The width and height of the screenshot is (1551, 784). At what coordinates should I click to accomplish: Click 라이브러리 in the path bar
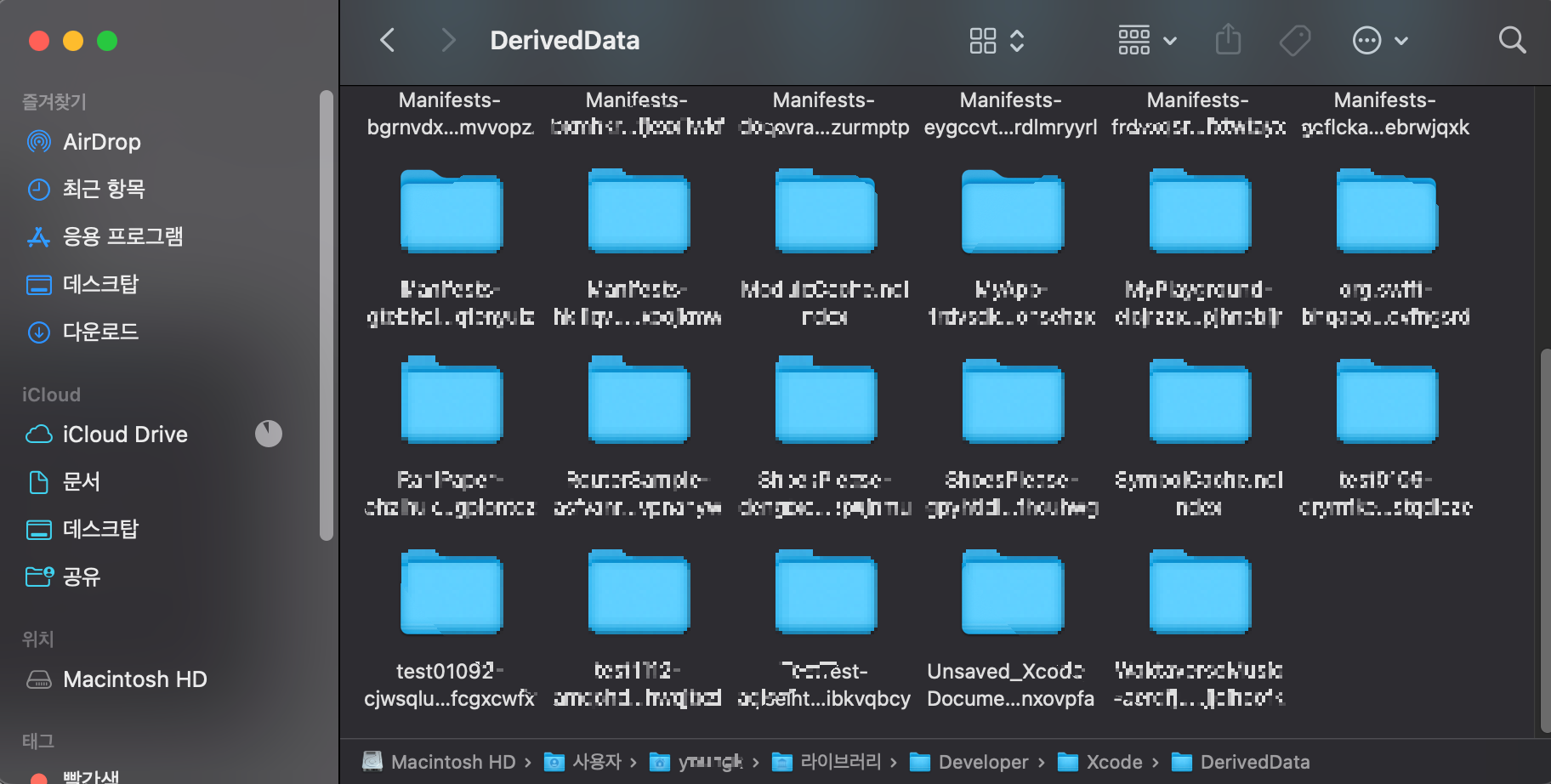tap(827, 762)
